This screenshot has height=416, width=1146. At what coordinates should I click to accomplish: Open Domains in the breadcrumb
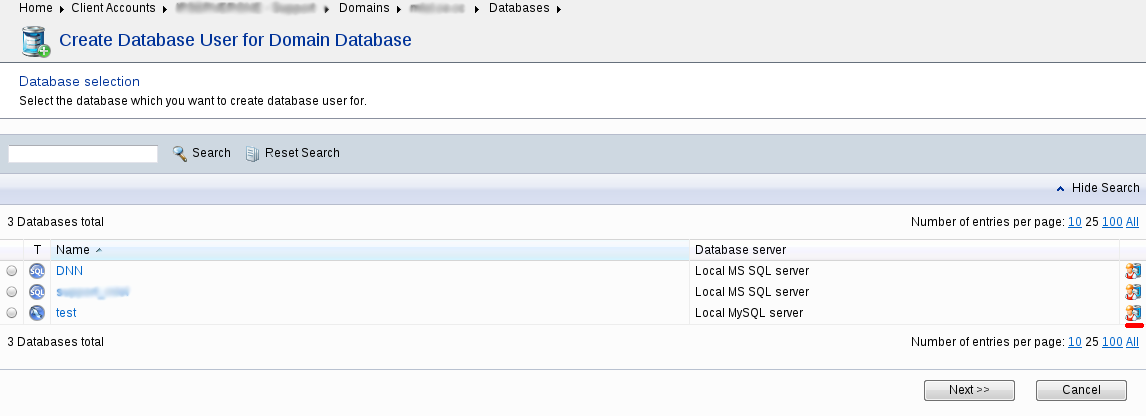point(364,8)
